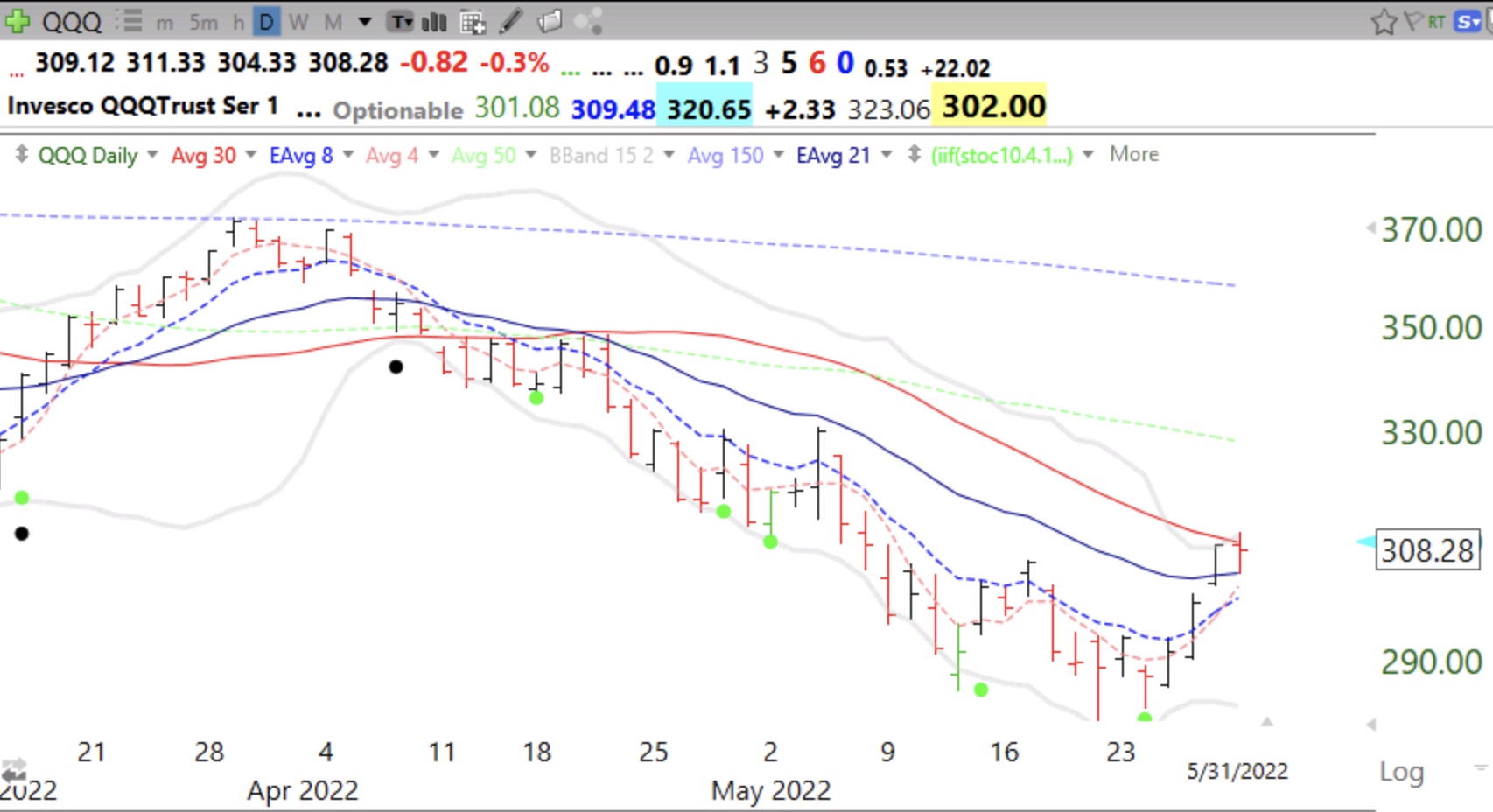Image resolution: width=1493 pixels, height=812 pixels.
Task: Open the notes folder icon
Action: point(550,21)
